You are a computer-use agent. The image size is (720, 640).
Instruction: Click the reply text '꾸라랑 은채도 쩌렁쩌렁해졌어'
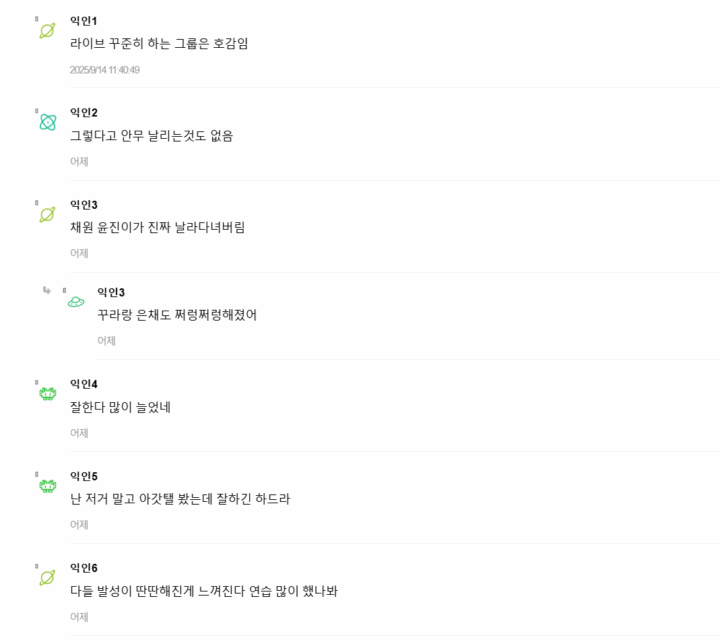tap(176, 315)
